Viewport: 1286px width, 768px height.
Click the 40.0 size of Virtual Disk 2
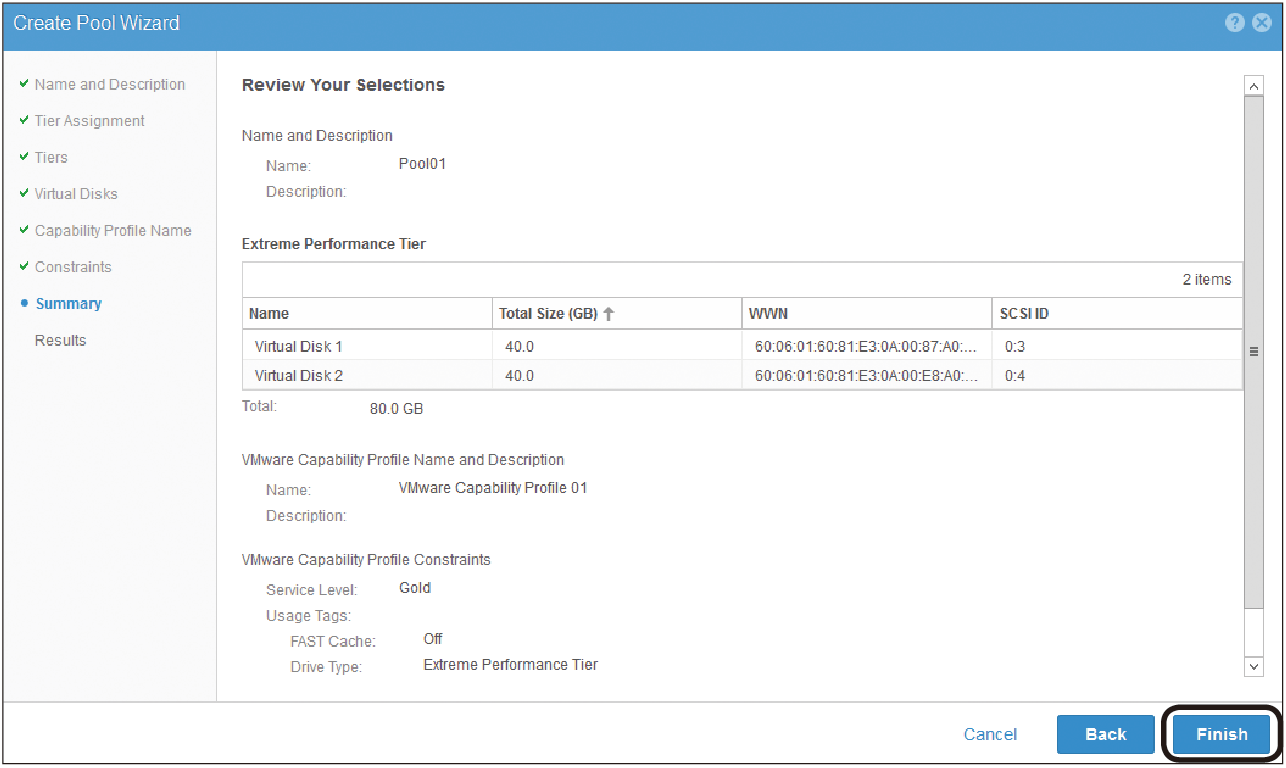coord(519,376)
